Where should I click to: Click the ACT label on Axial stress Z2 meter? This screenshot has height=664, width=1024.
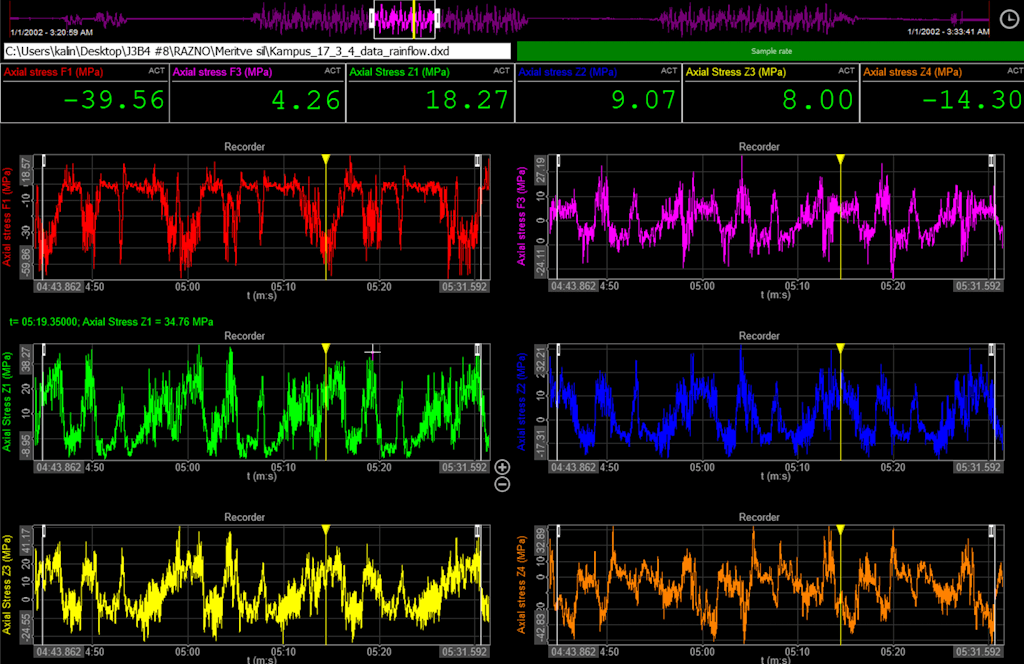[x=669, y=71]
